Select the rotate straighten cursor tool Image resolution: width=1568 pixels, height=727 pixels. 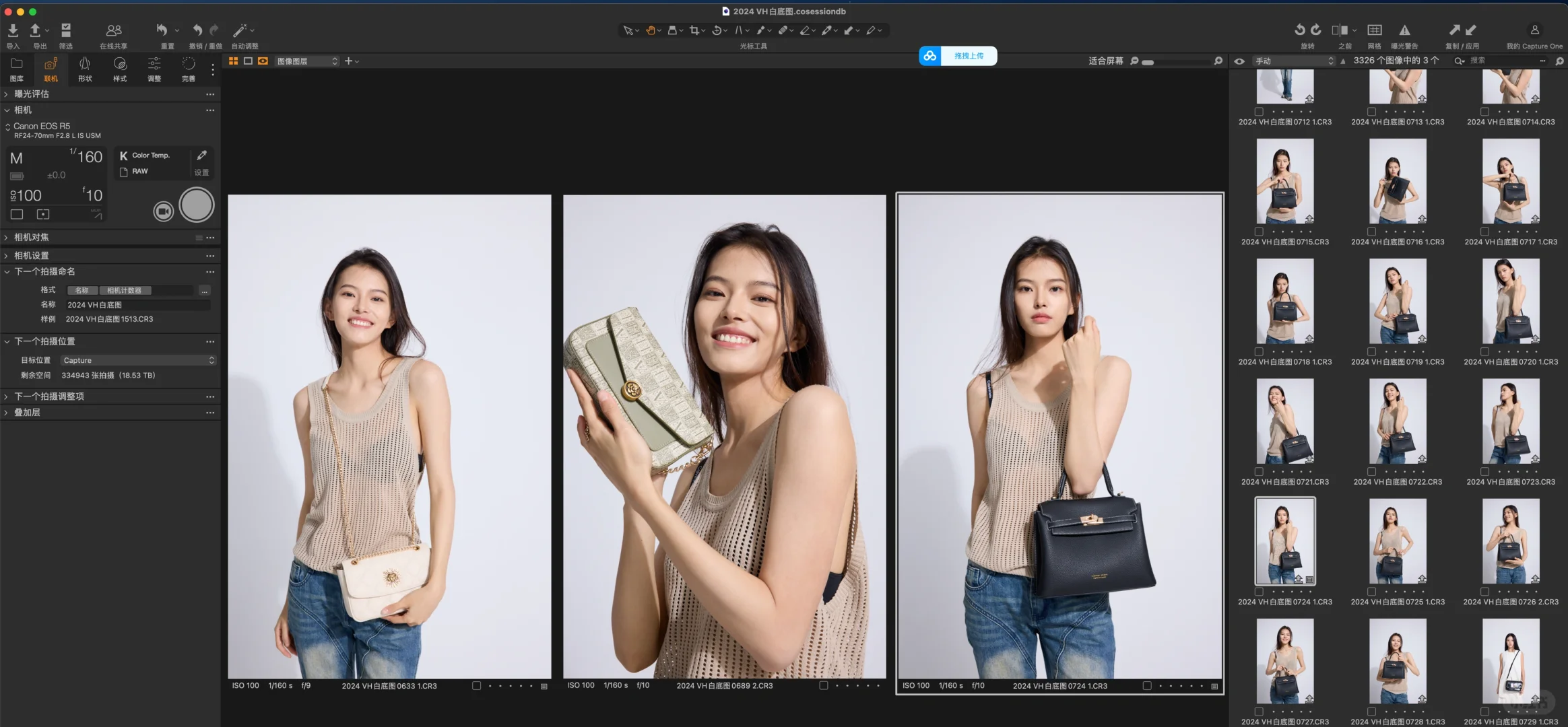(x=717, y=30)
